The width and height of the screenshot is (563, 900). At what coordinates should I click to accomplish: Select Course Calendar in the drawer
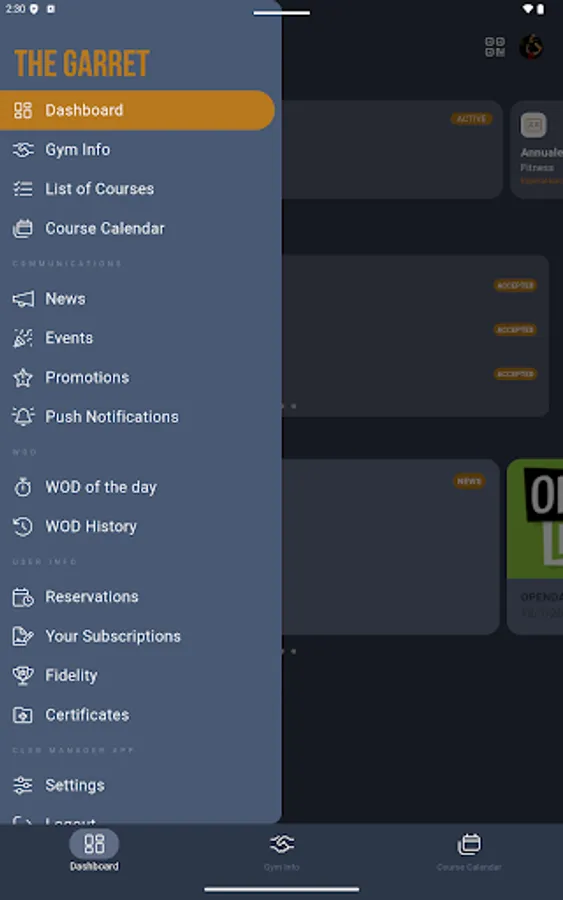point(105,228)
